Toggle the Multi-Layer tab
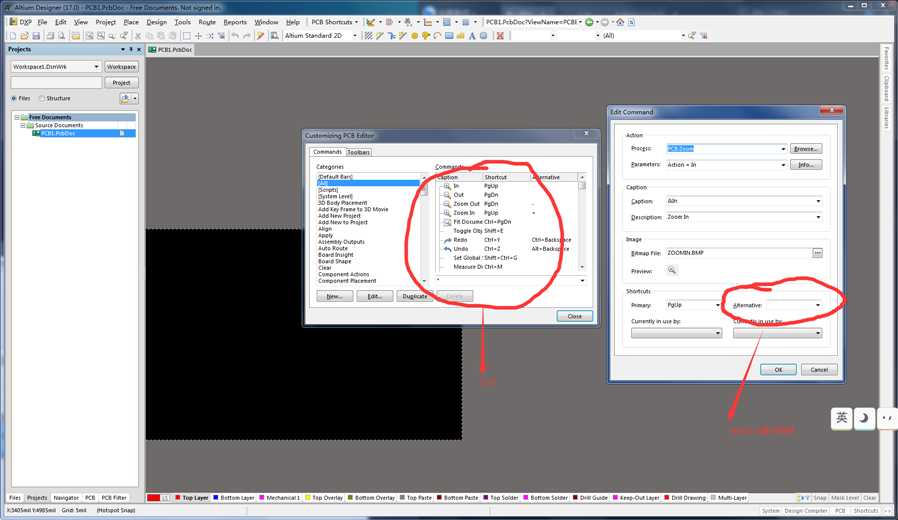This screenshot has width=898, height=520. (x=729, y=498)
